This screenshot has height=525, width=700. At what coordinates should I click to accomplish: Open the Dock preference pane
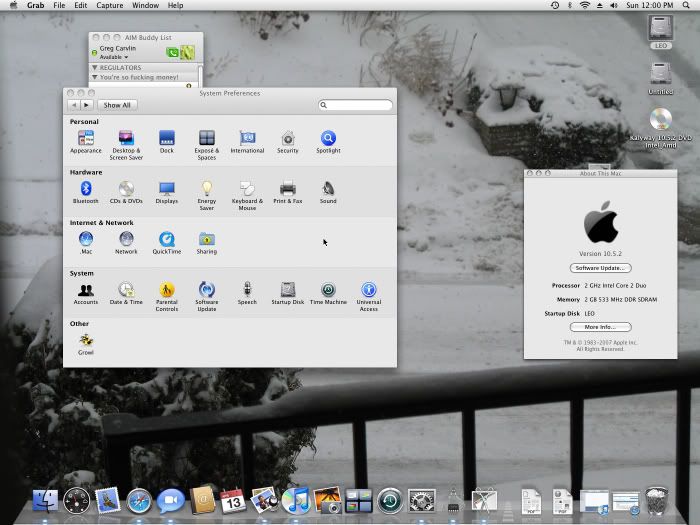tap(167, 142)
